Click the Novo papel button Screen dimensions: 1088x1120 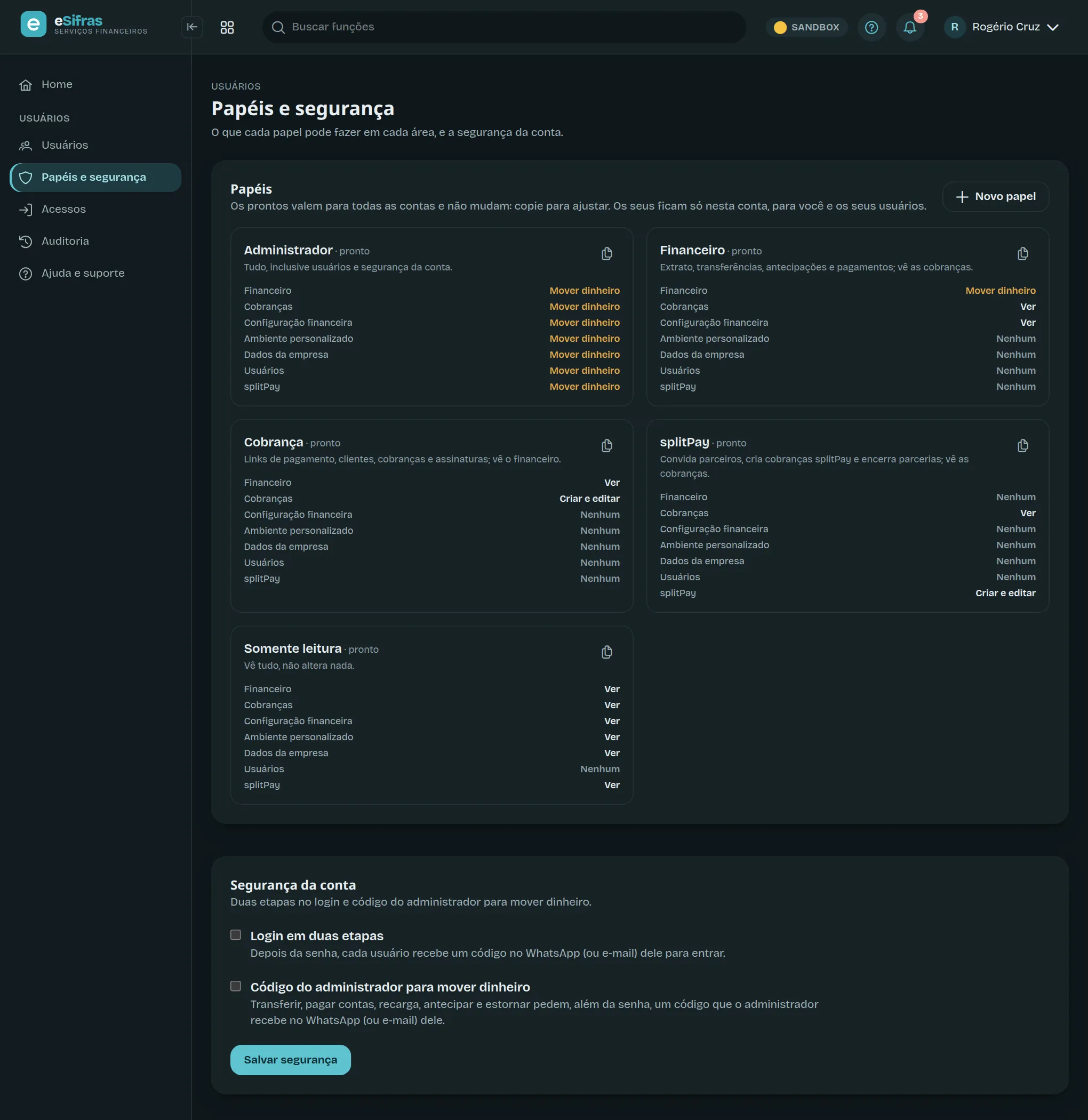coord(995,197)
